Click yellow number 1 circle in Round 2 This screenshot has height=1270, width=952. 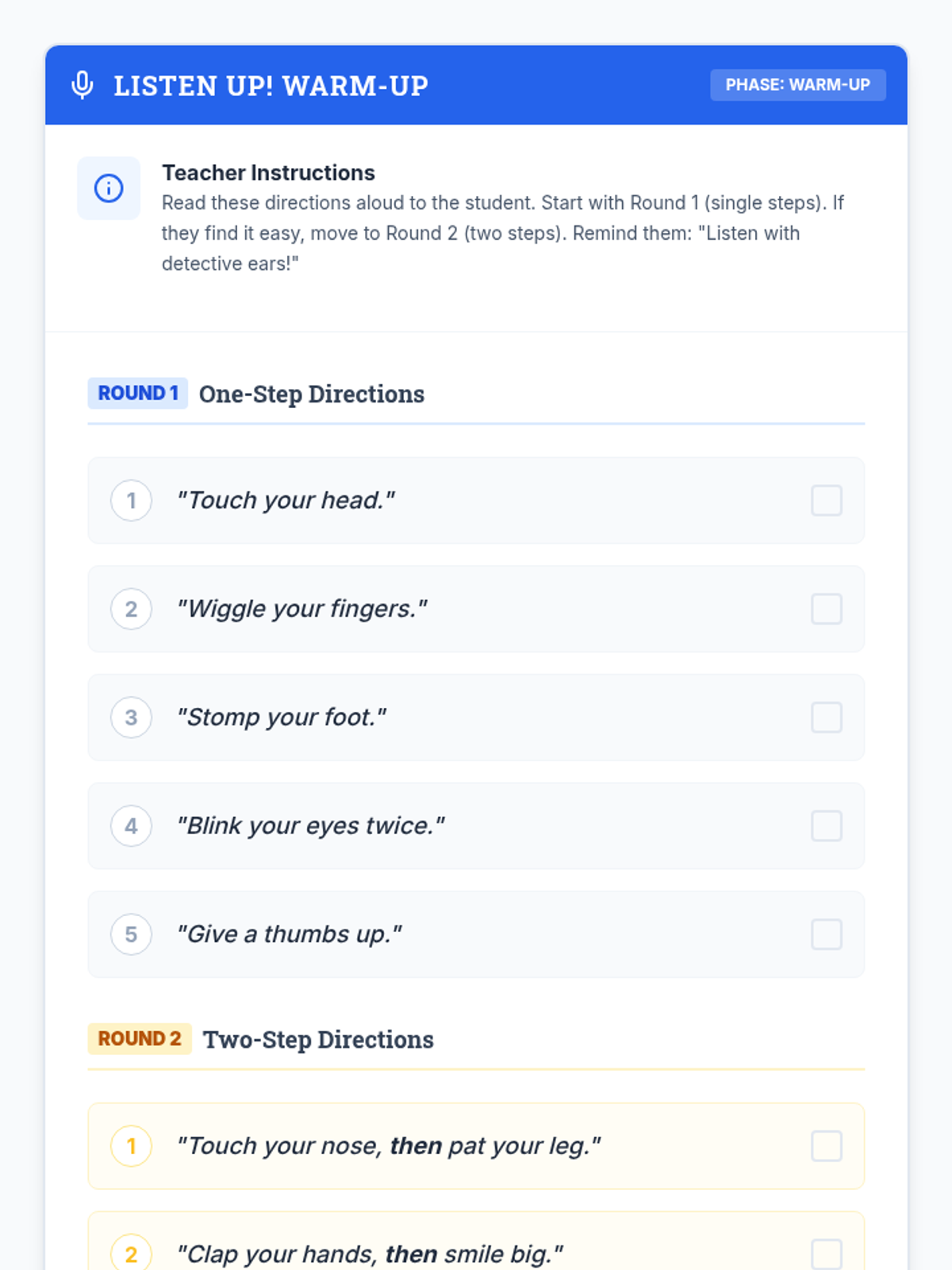point(131,1146)
